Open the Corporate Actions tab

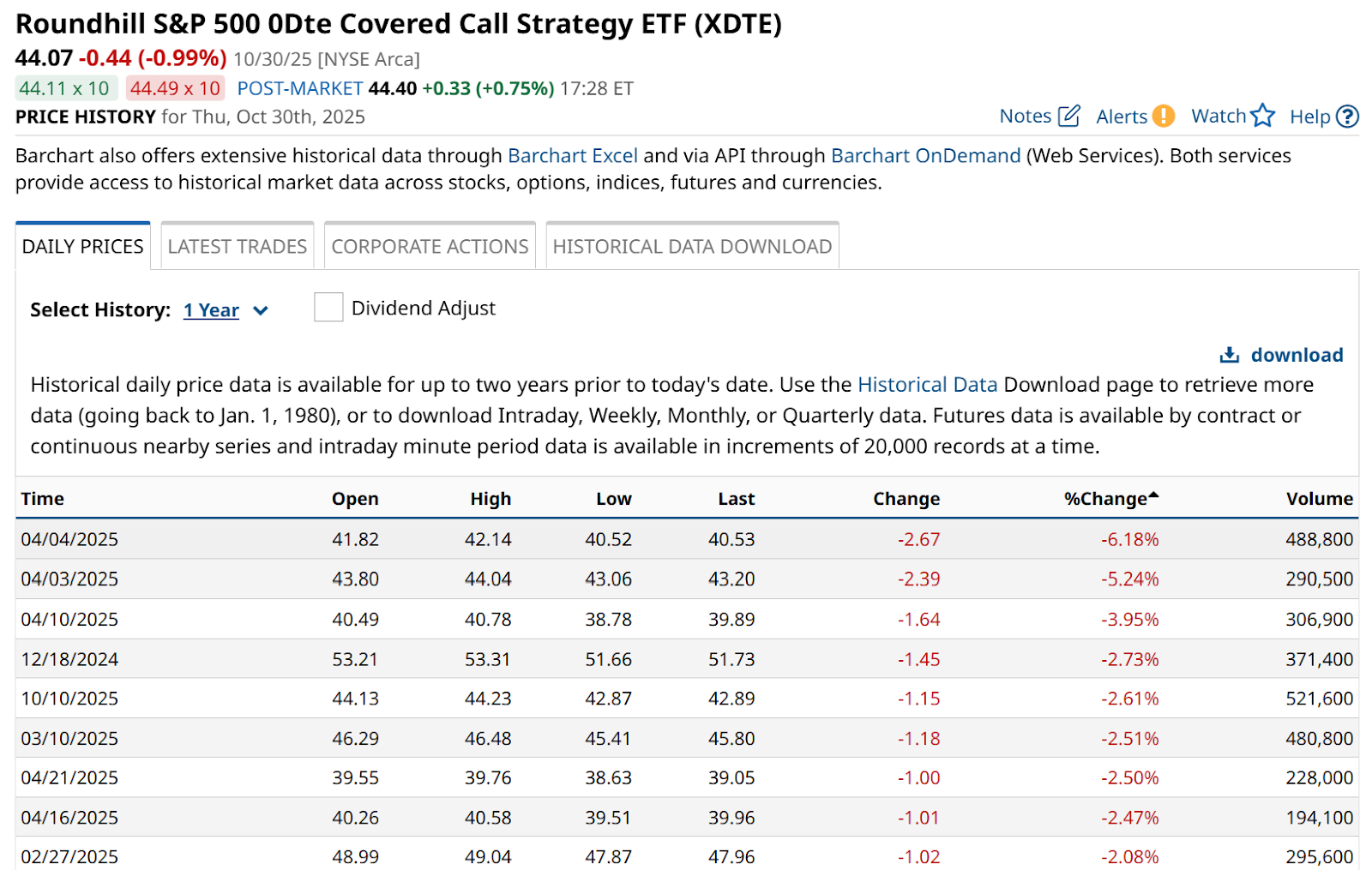(x=430, y=247)
